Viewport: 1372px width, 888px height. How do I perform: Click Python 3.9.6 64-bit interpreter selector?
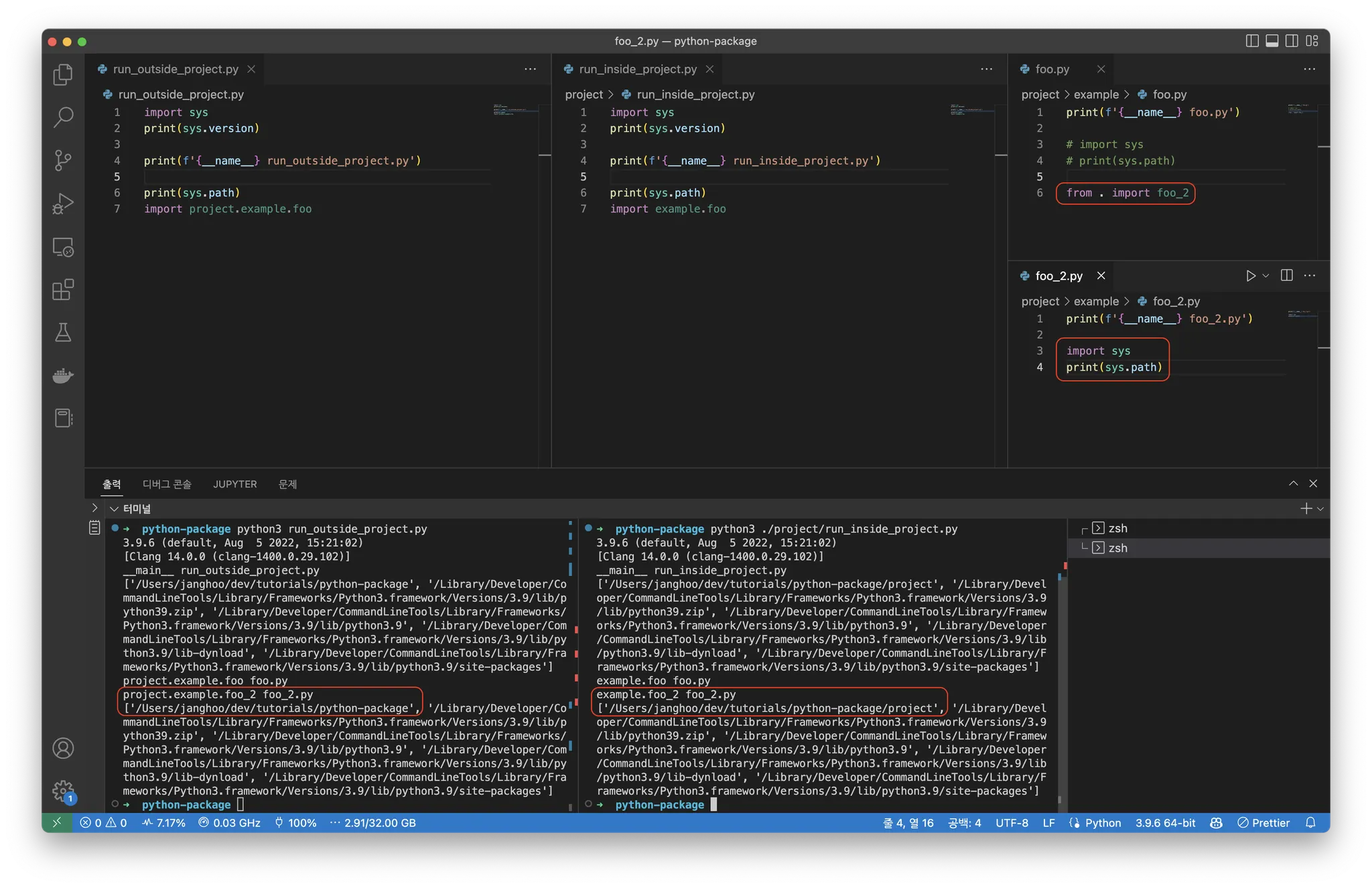coord(1164,823)
